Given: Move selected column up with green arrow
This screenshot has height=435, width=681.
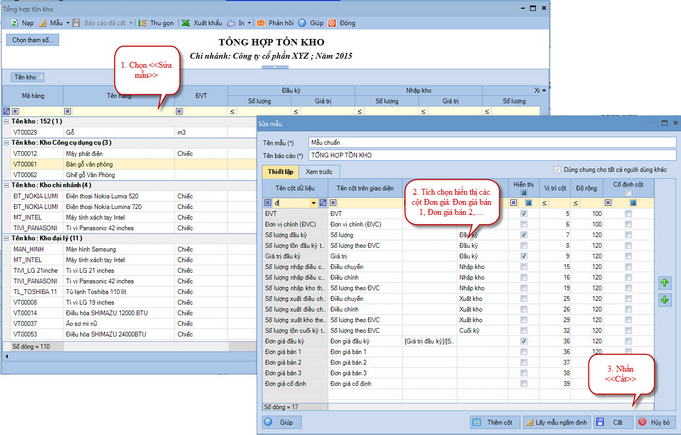Looking at the screenshot, I should tap(664, 283).
